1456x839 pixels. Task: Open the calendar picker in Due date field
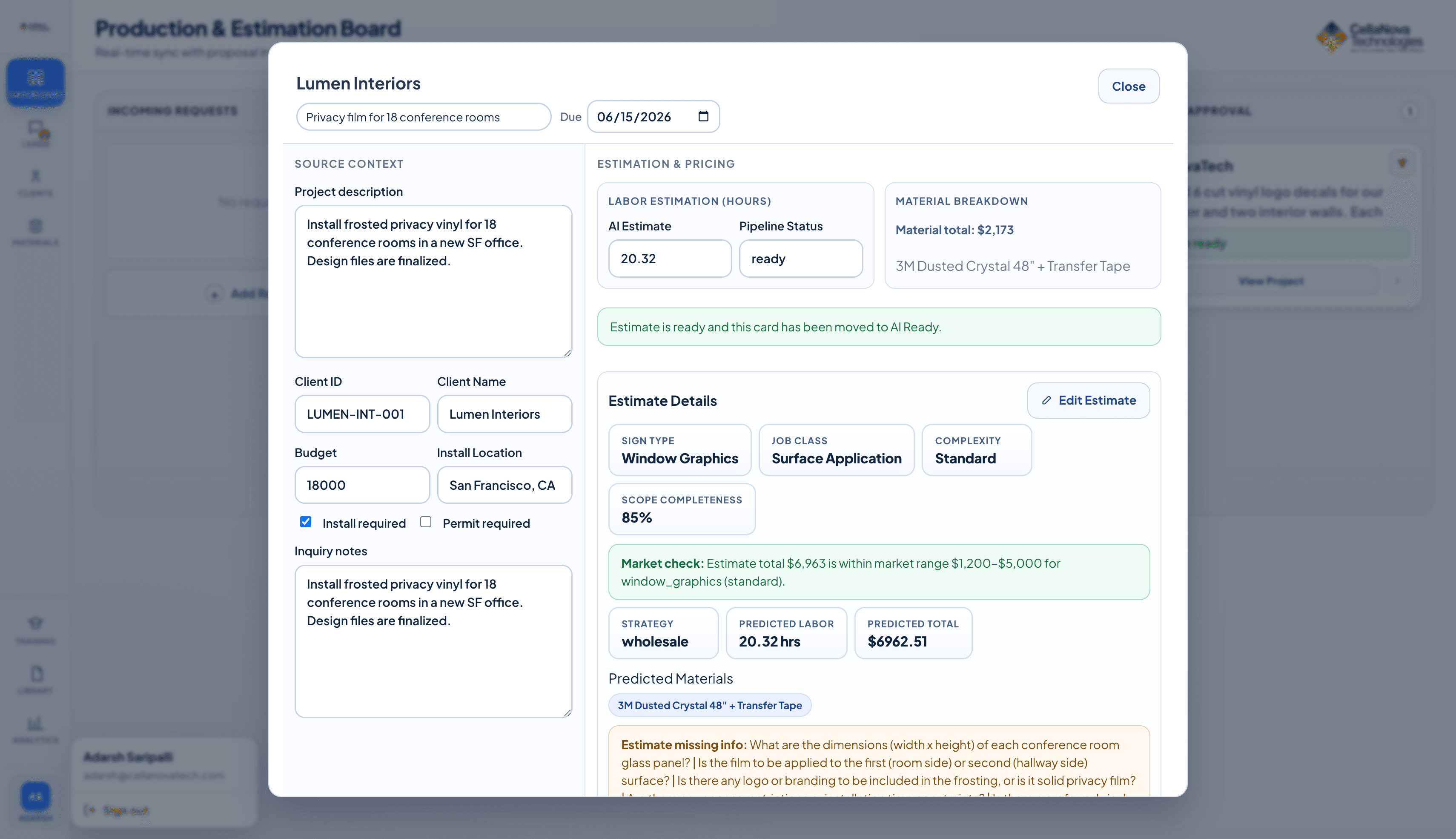pyautogui.click(x=703, y=116)
